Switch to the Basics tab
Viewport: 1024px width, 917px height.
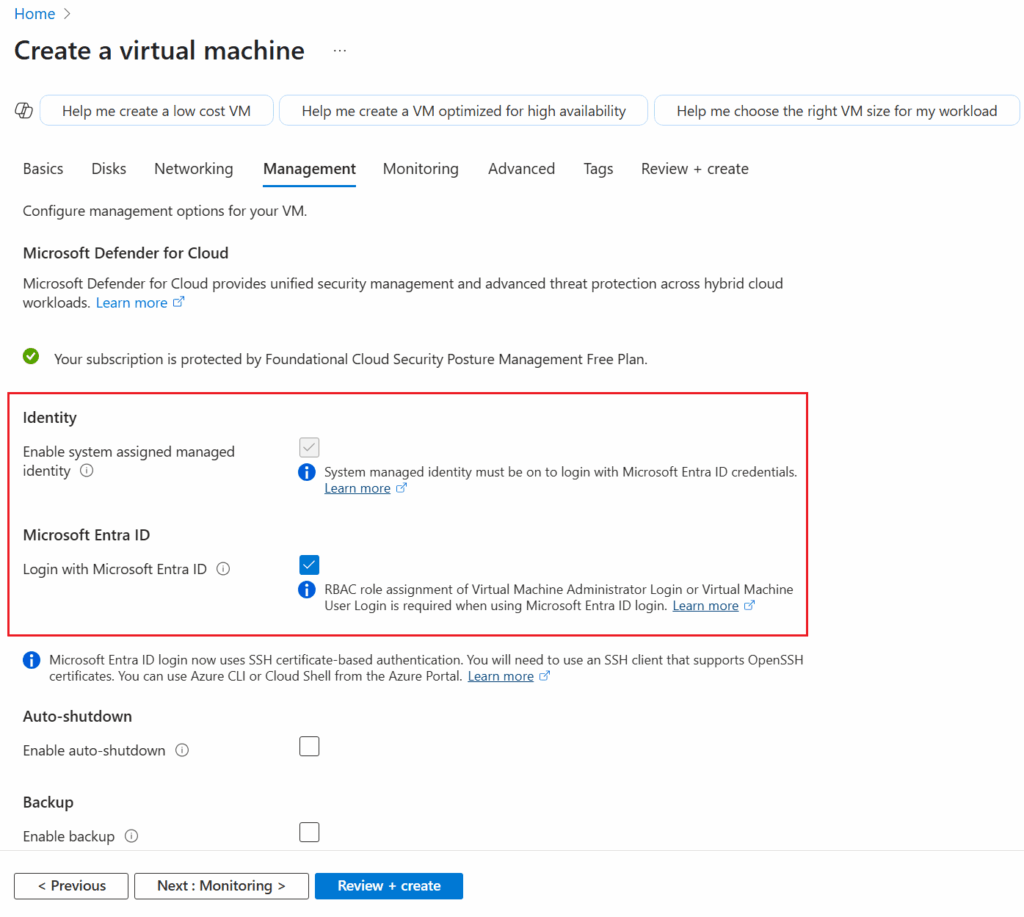[43, 169]
